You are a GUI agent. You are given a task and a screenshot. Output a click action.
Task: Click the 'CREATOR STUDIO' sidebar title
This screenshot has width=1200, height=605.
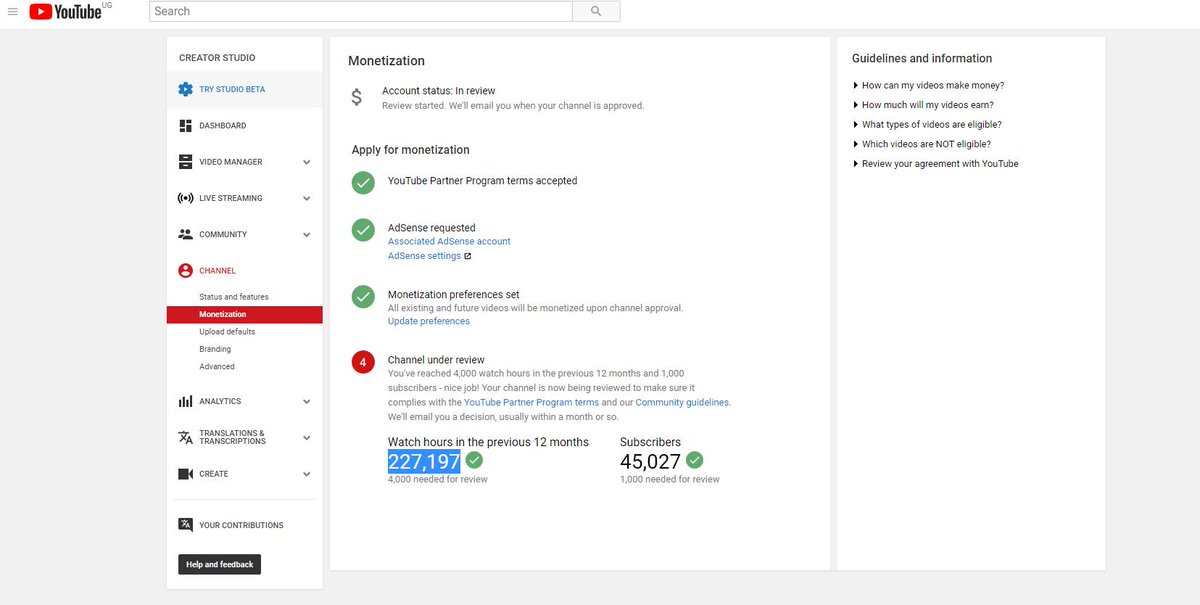tap(217, 58)
